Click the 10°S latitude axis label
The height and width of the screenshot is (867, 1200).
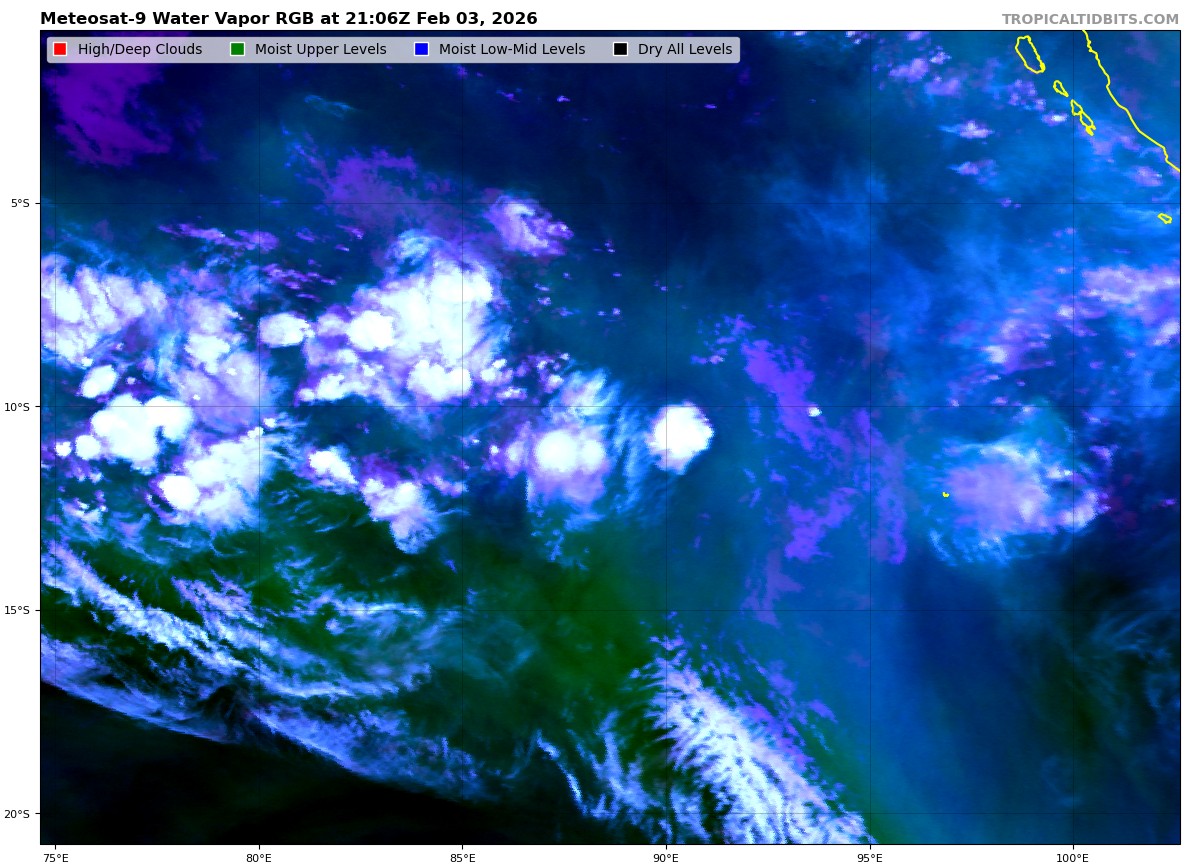[x=18, y=407]
